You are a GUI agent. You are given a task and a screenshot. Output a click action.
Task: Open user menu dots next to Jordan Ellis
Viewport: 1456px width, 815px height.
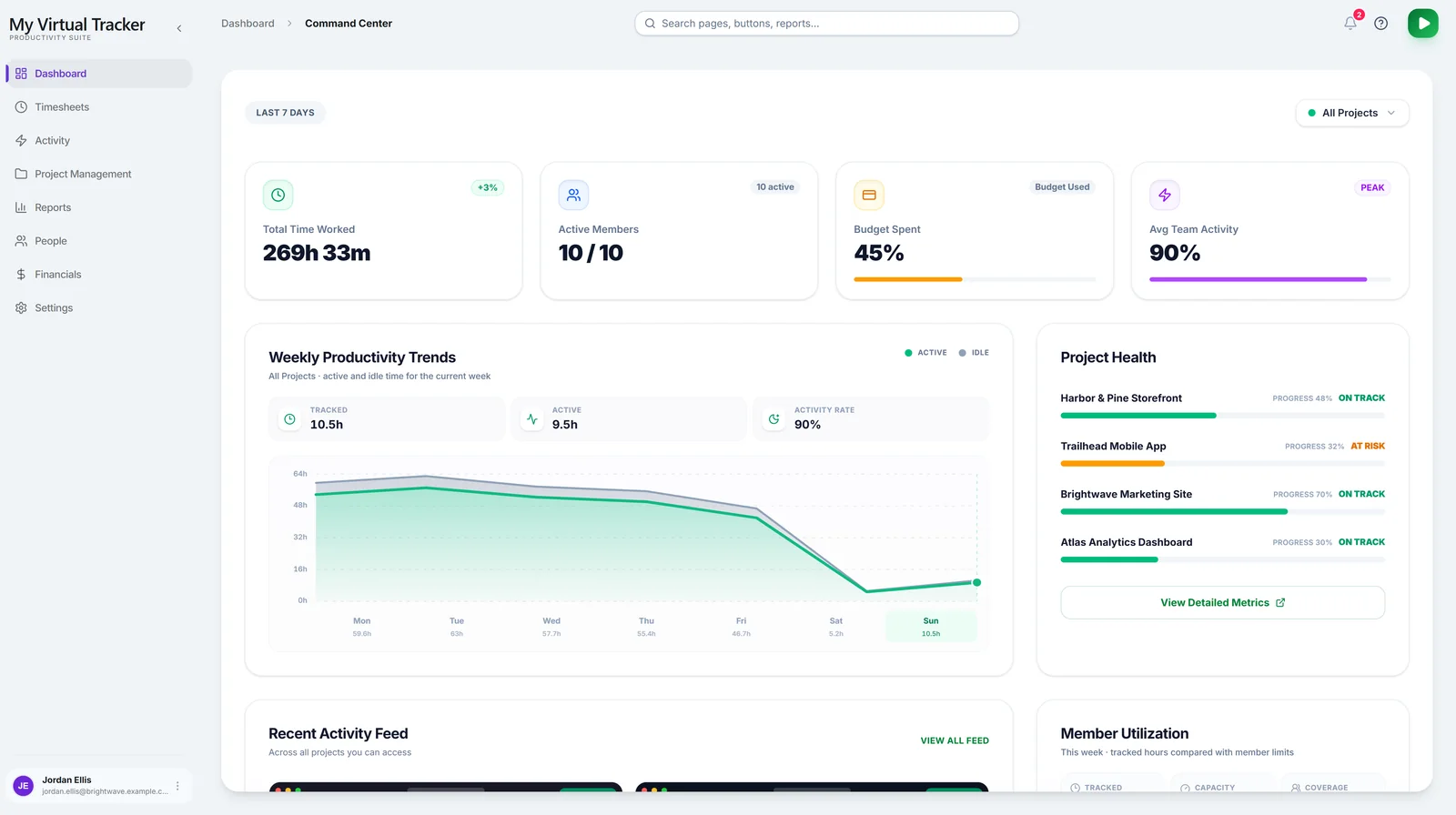coord(177,786)
